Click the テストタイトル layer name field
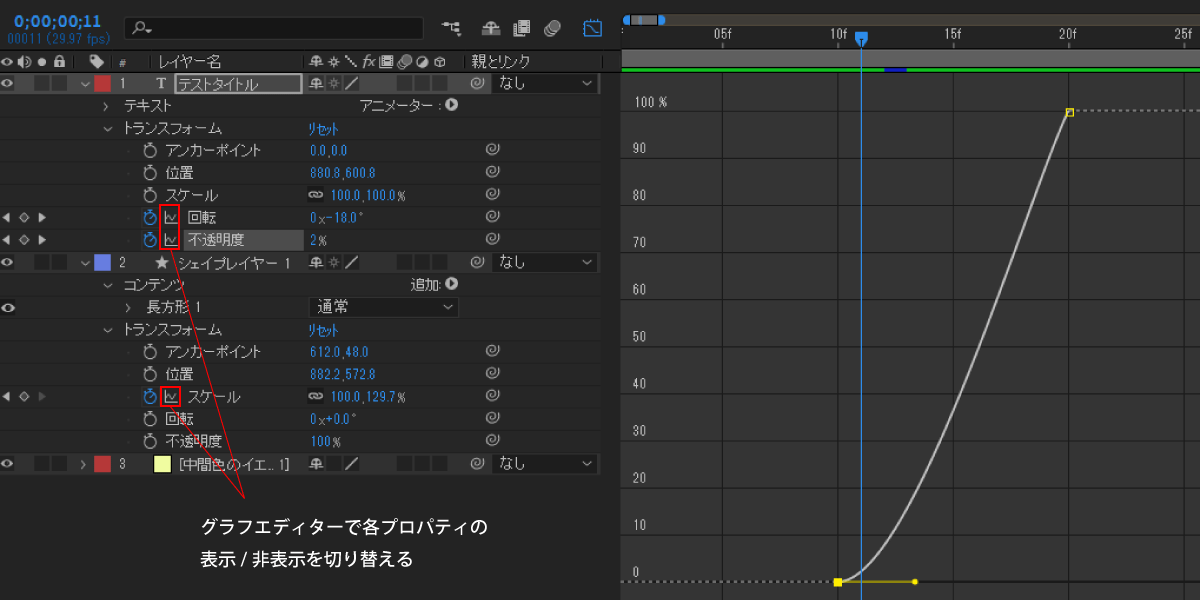Viewport: 1200px width, 600px height. coord(238,84)
